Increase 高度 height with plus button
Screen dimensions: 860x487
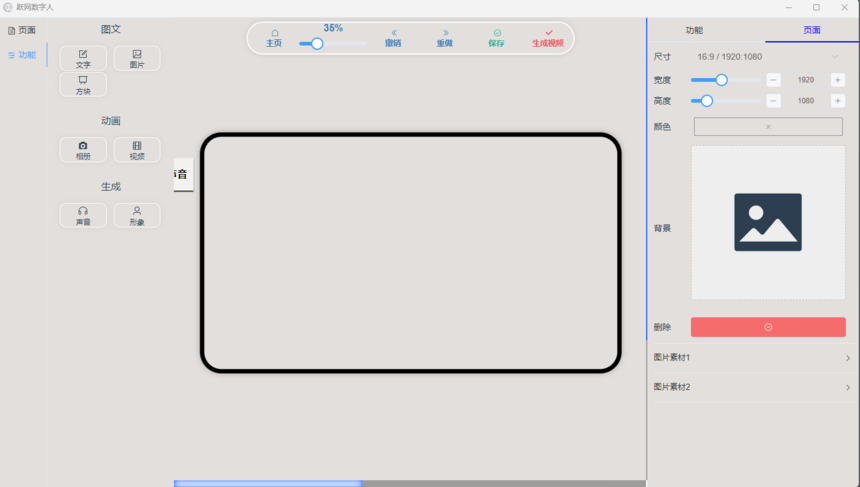coord(837,101)
